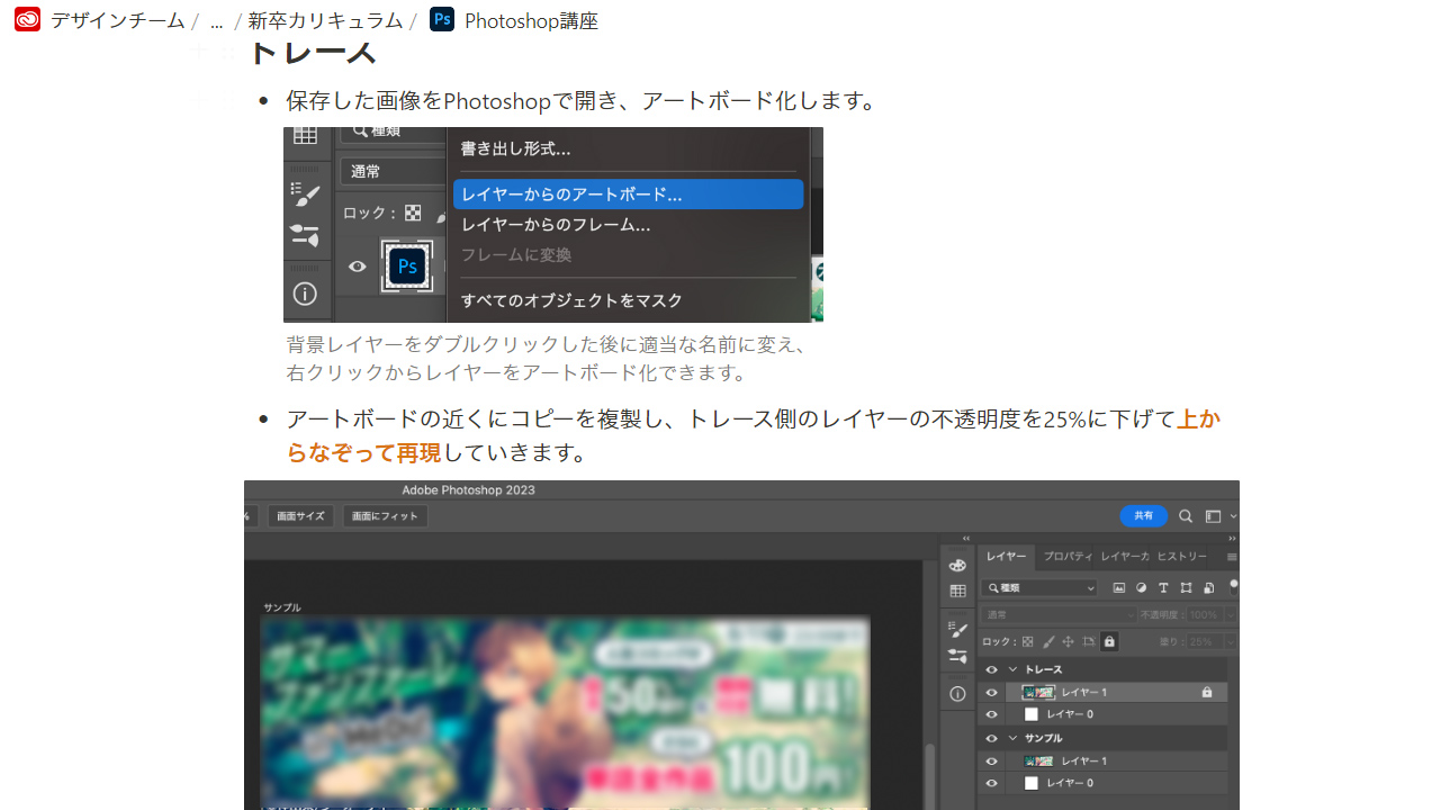Open the Swatches grid icon in the Photoshop 2023 screenshot
The height and width of the screenshot is (810, 1440).
(x=957, y=591)
